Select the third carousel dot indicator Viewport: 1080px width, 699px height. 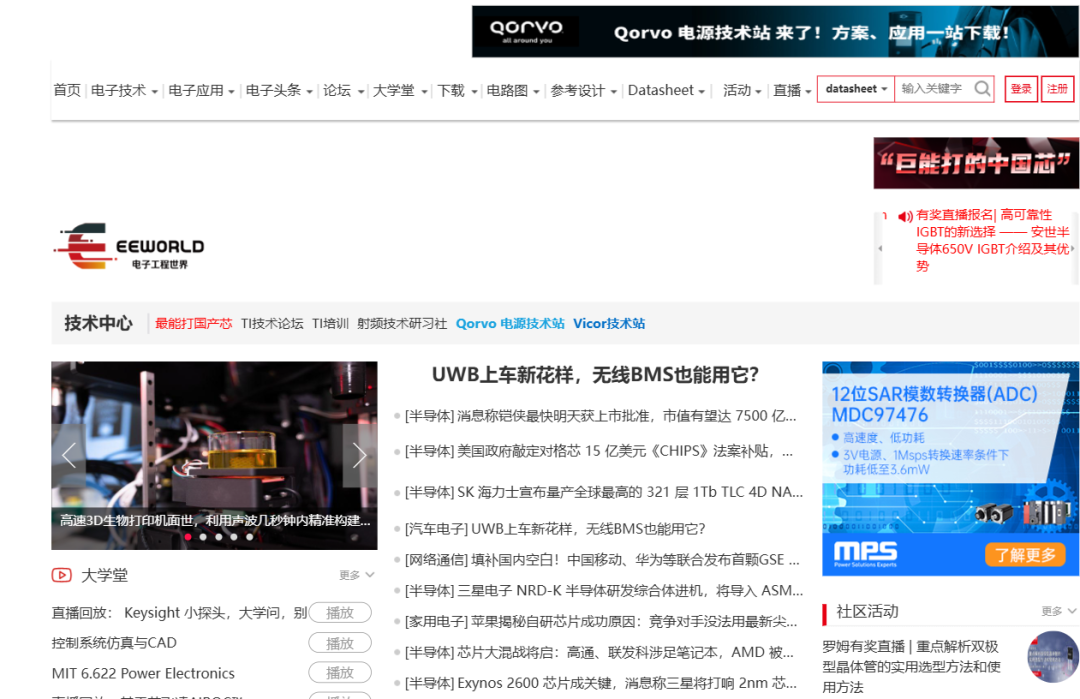pos(219,537)
